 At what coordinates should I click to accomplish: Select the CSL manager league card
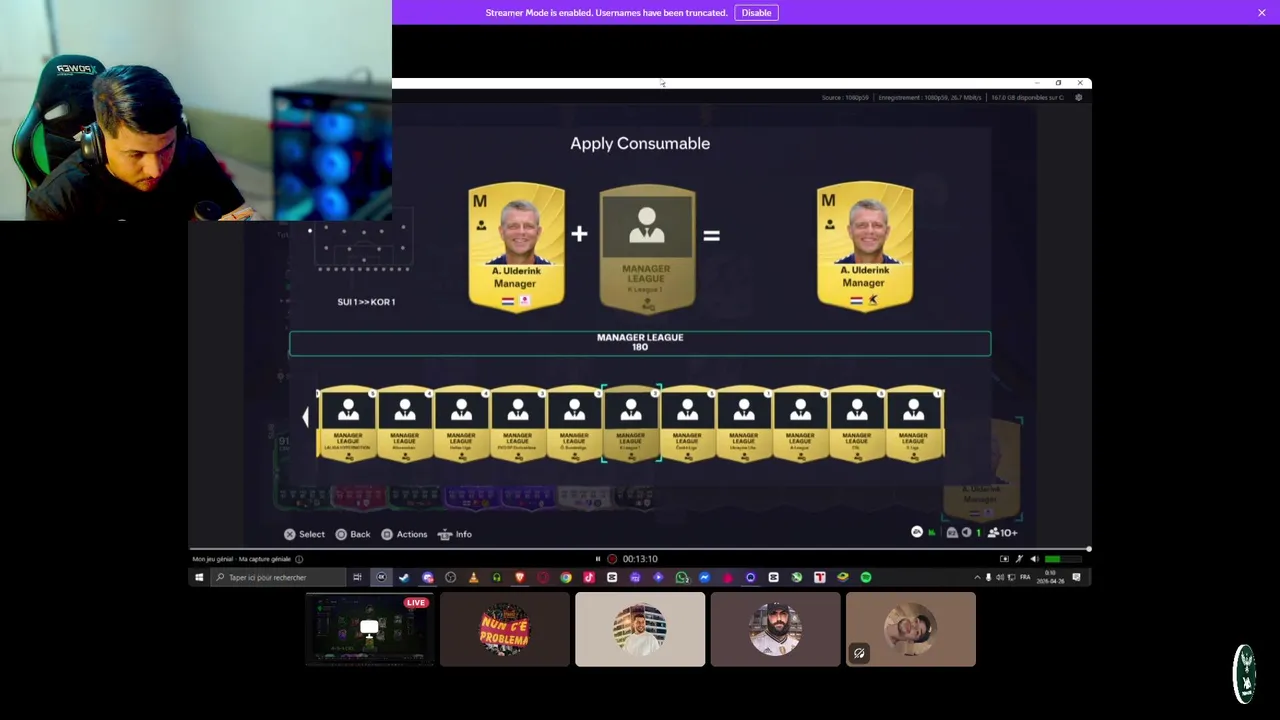point(856,424)
